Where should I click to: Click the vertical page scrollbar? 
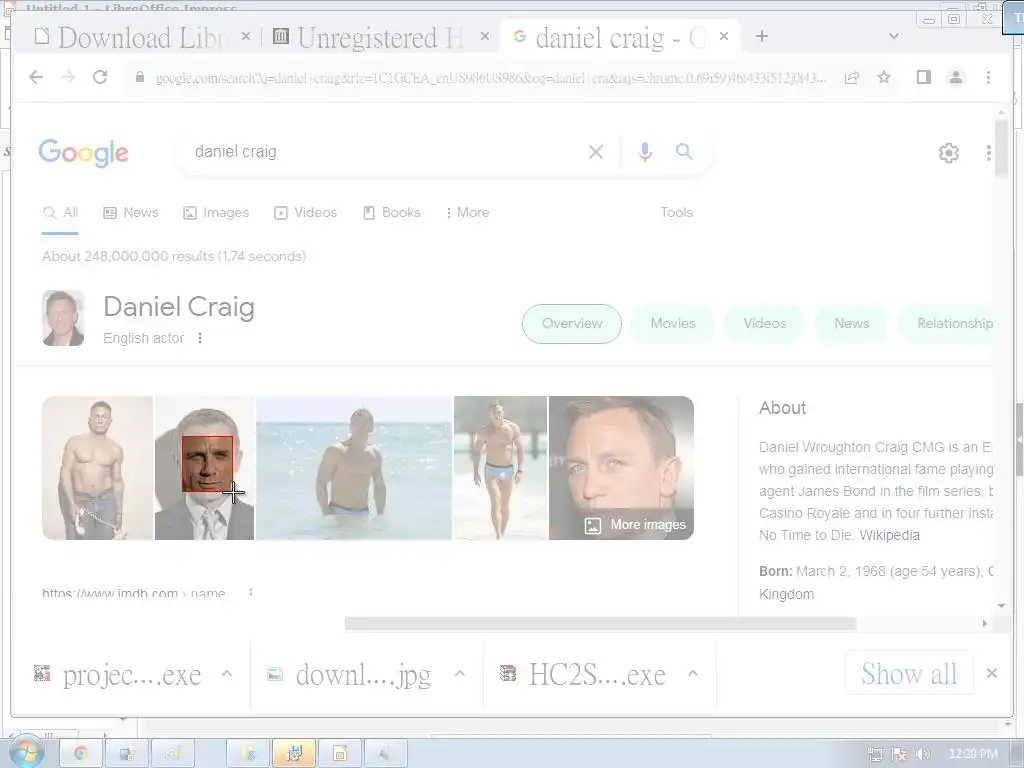pyautogui.click(x=1001, y=148)
